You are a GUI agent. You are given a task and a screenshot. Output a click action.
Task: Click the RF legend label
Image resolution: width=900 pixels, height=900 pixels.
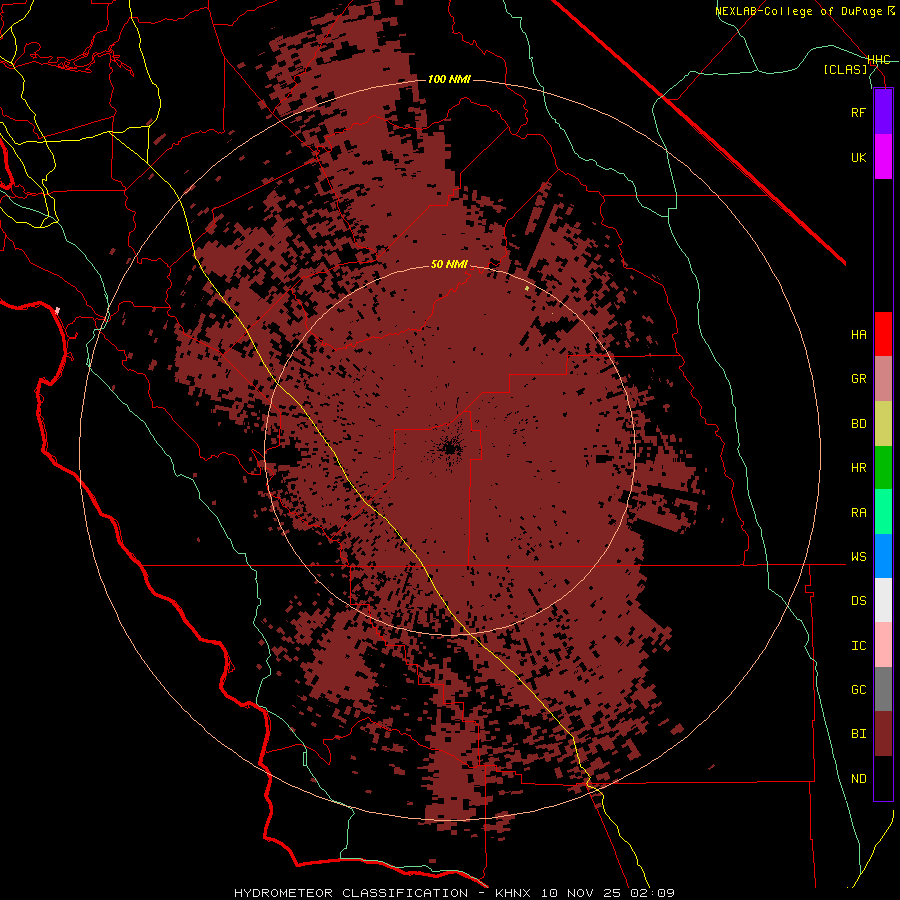pos(859,112)
